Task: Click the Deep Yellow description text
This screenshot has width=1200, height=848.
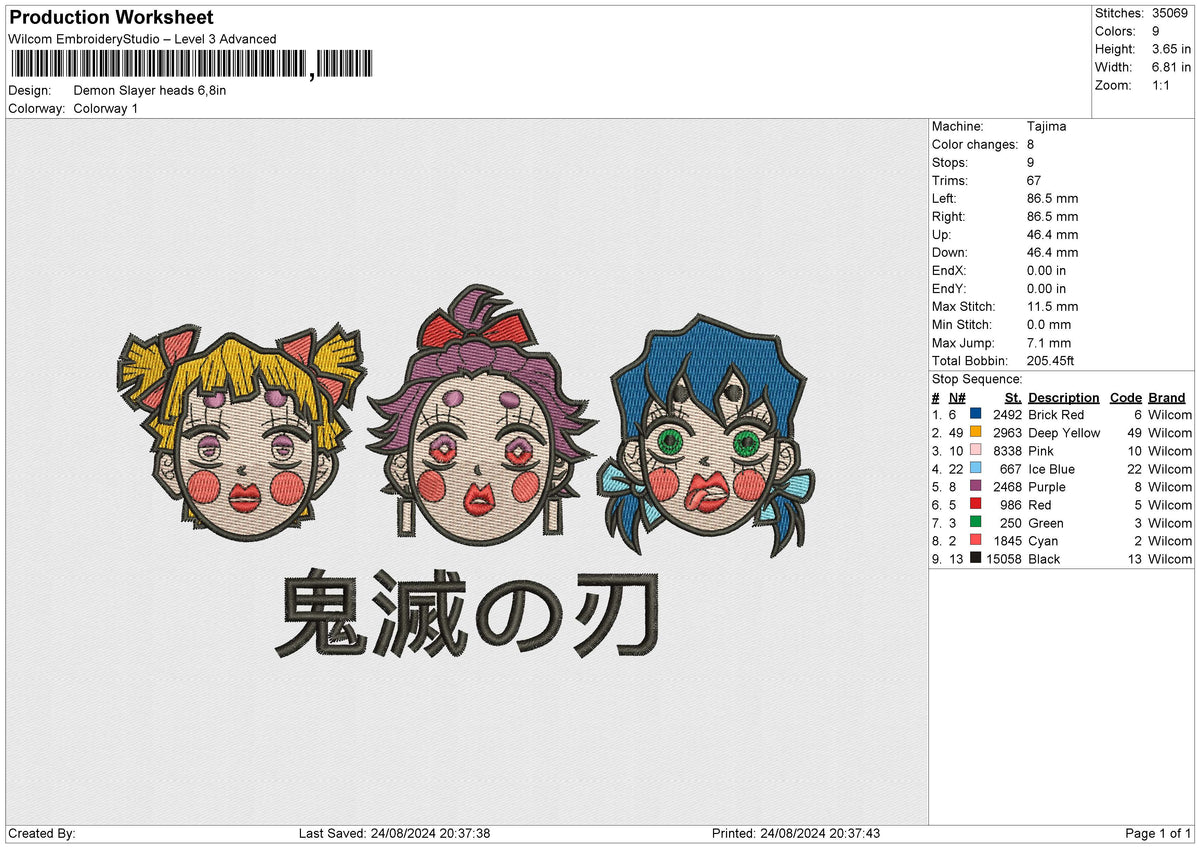Action: click(1064, 433)
